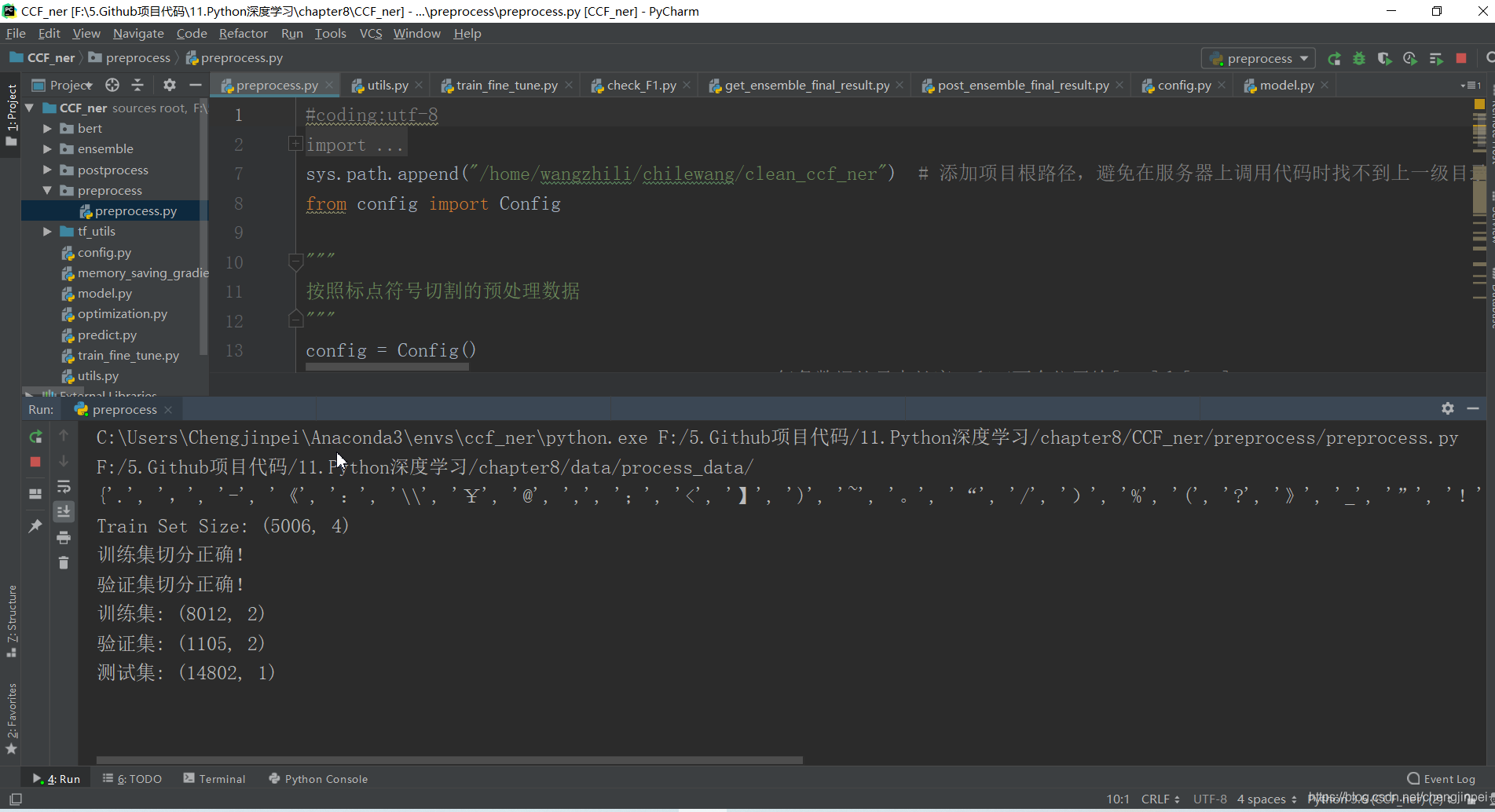The height and width of the screenshot is (812, 1495).
Task: Pin the Run tab
Action: 35,526
